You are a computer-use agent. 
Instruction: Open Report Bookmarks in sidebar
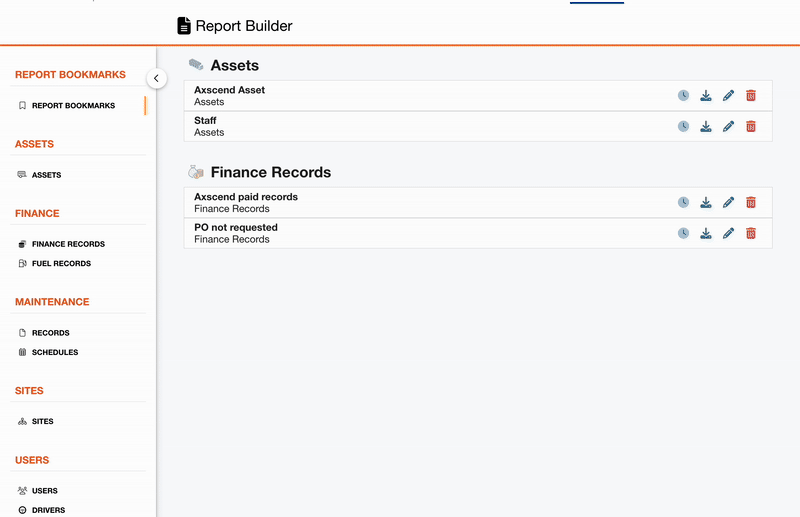[x=72, y=106]
